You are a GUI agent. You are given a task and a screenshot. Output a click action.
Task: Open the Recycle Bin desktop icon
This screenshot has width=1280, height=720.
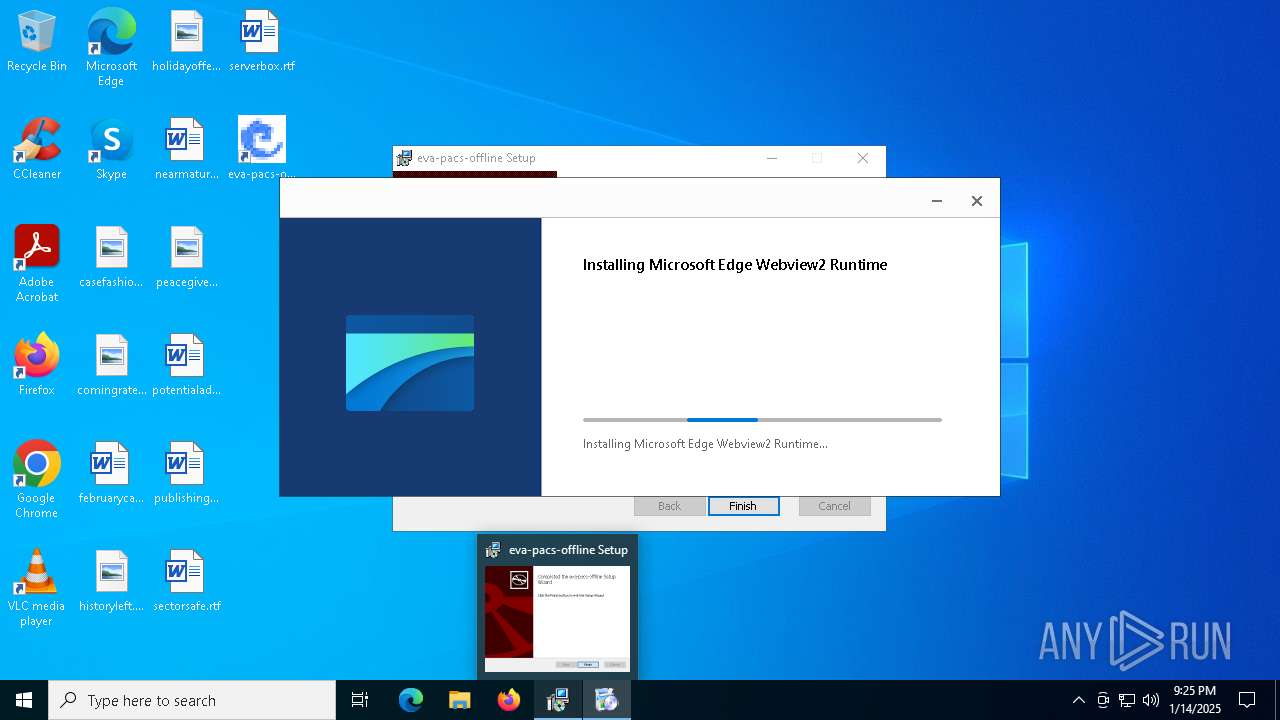tap(37, 42)
